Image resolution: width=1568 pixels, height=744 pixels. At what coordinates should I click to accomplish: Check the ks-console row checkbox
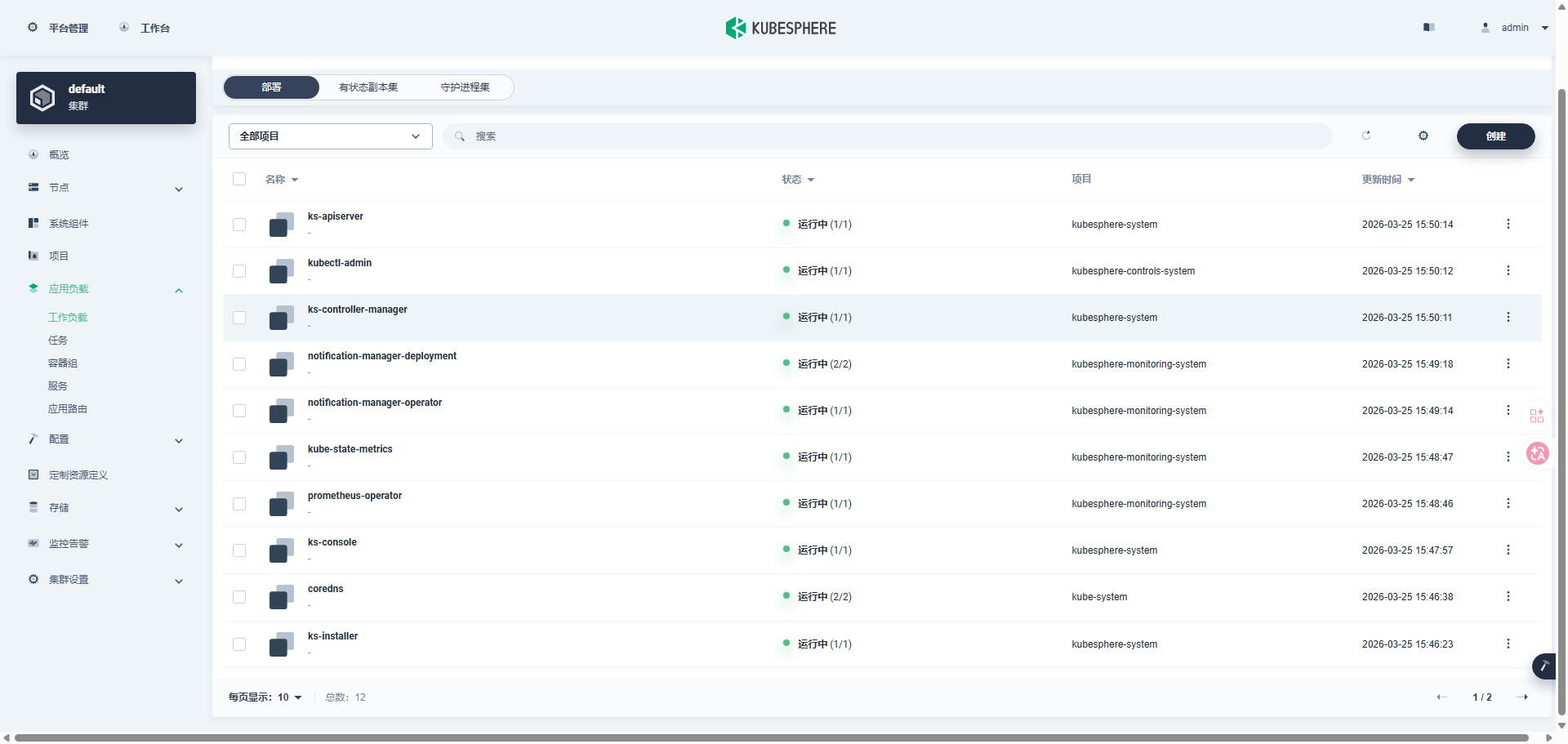[239, 550]
